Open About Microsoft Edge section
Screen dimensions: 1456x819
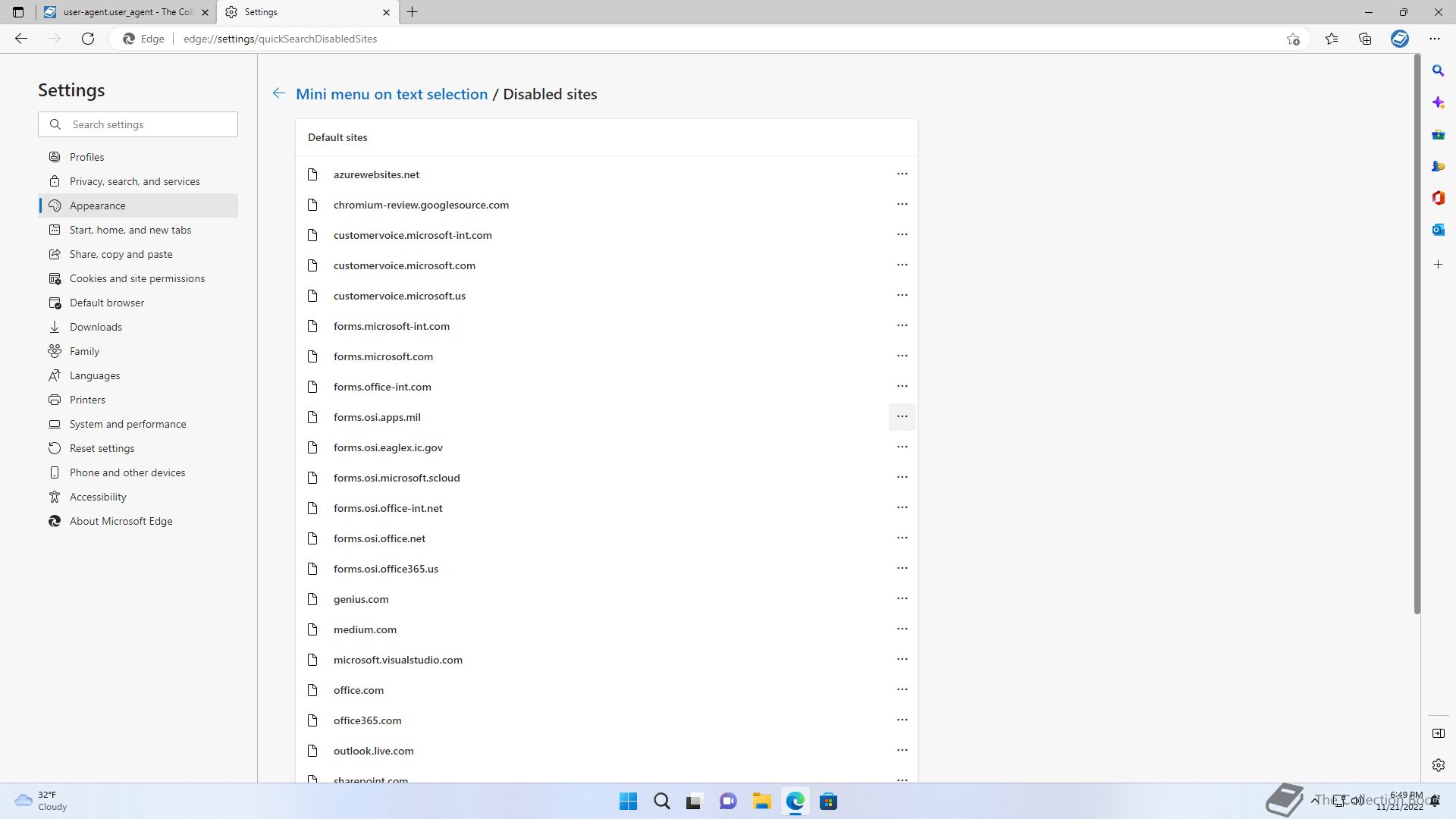[x=138, y=521]
